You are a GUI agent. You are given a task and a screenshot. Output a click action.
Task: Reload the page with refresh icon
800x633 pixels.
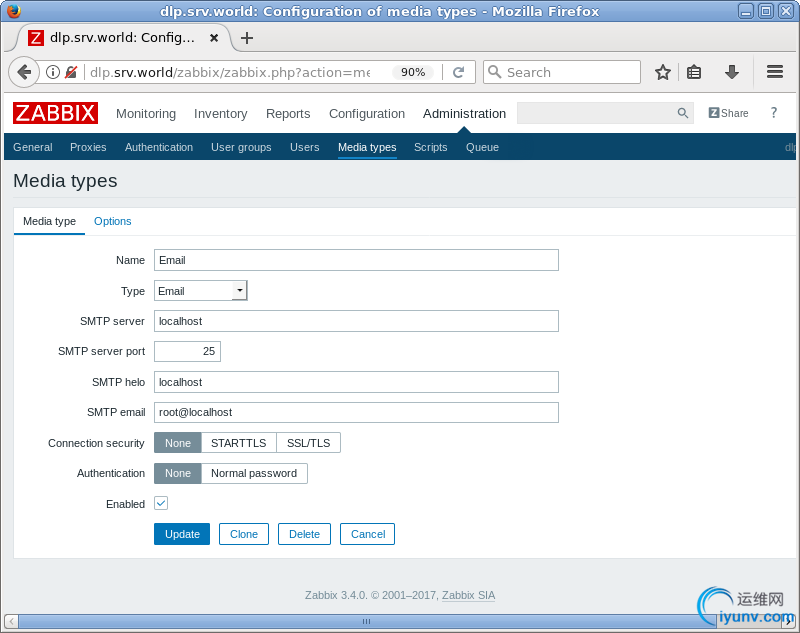459,72
